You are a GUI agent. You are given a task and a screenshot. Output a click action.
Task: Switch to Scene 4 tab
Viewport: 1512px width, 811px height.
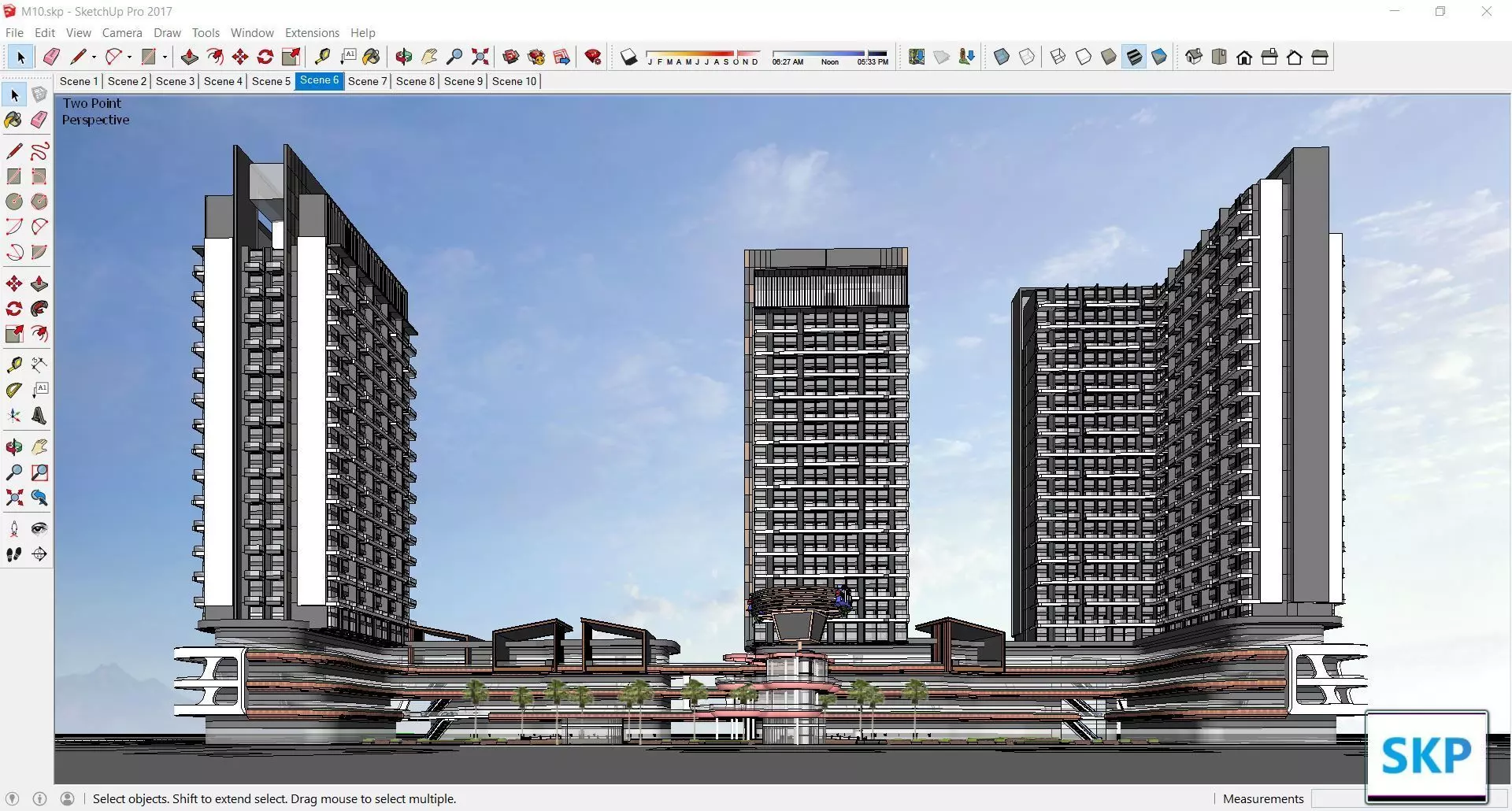tap(223, 81)
